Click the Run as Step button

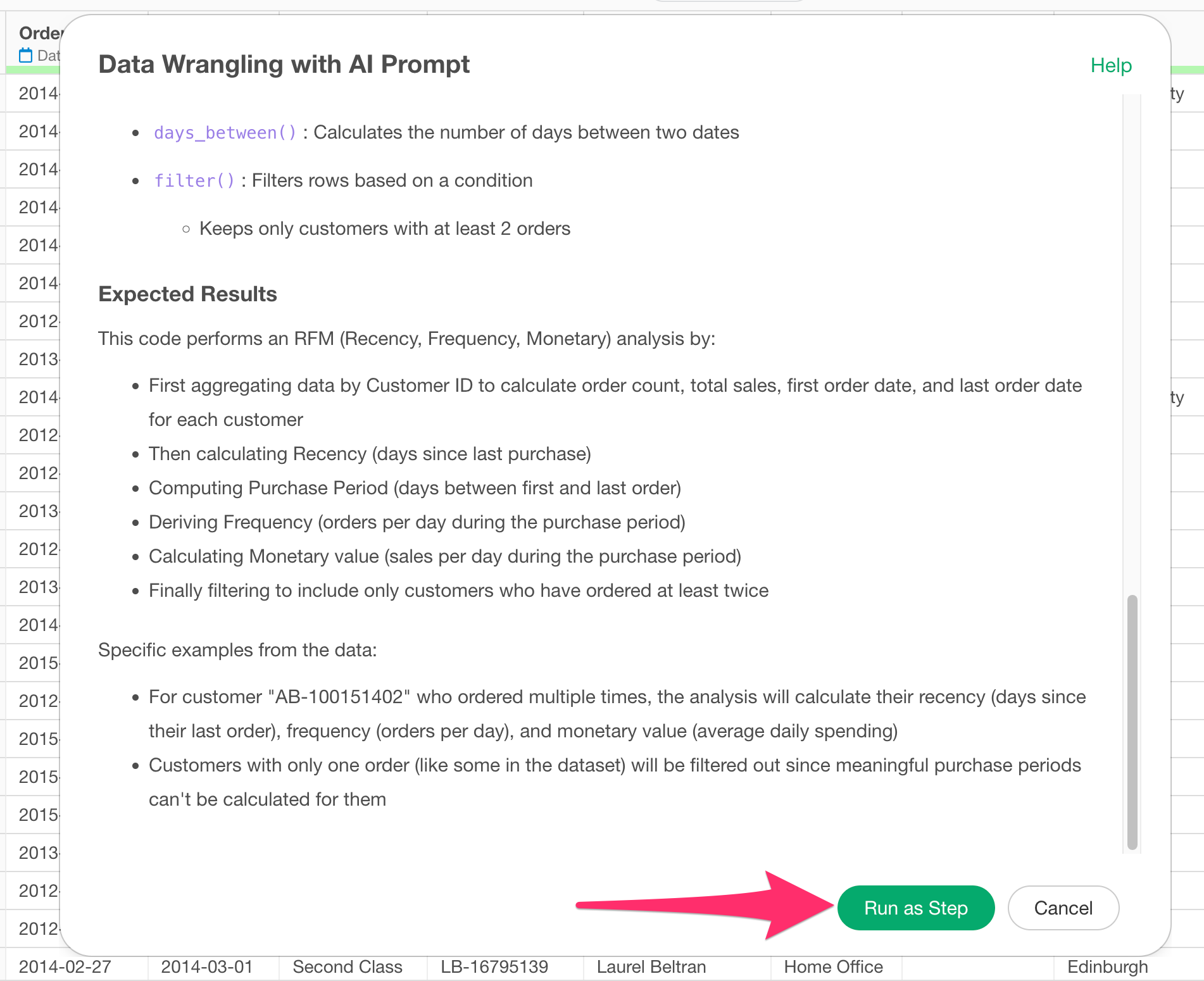[x=915, y=908]
